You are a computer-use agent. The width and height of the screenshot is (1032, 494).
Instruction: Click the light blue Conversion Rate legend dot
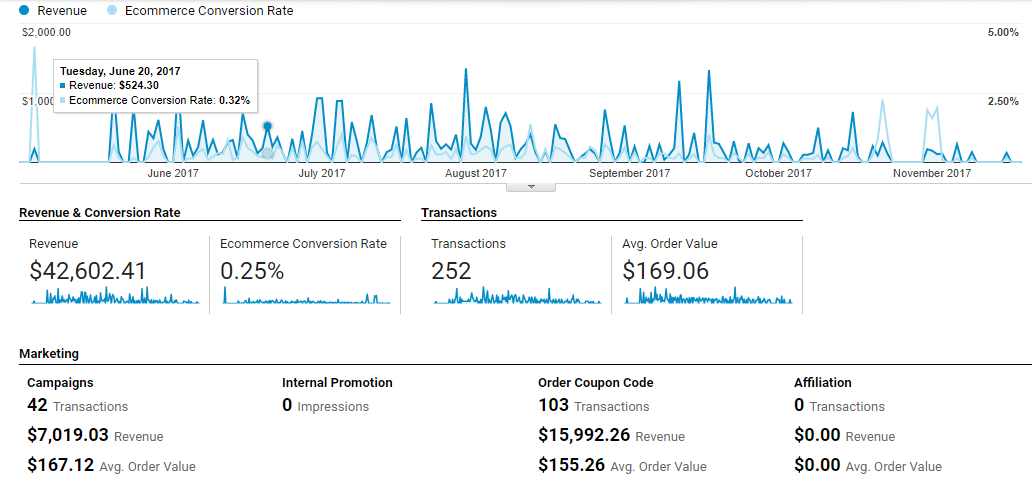pos(111,11)
